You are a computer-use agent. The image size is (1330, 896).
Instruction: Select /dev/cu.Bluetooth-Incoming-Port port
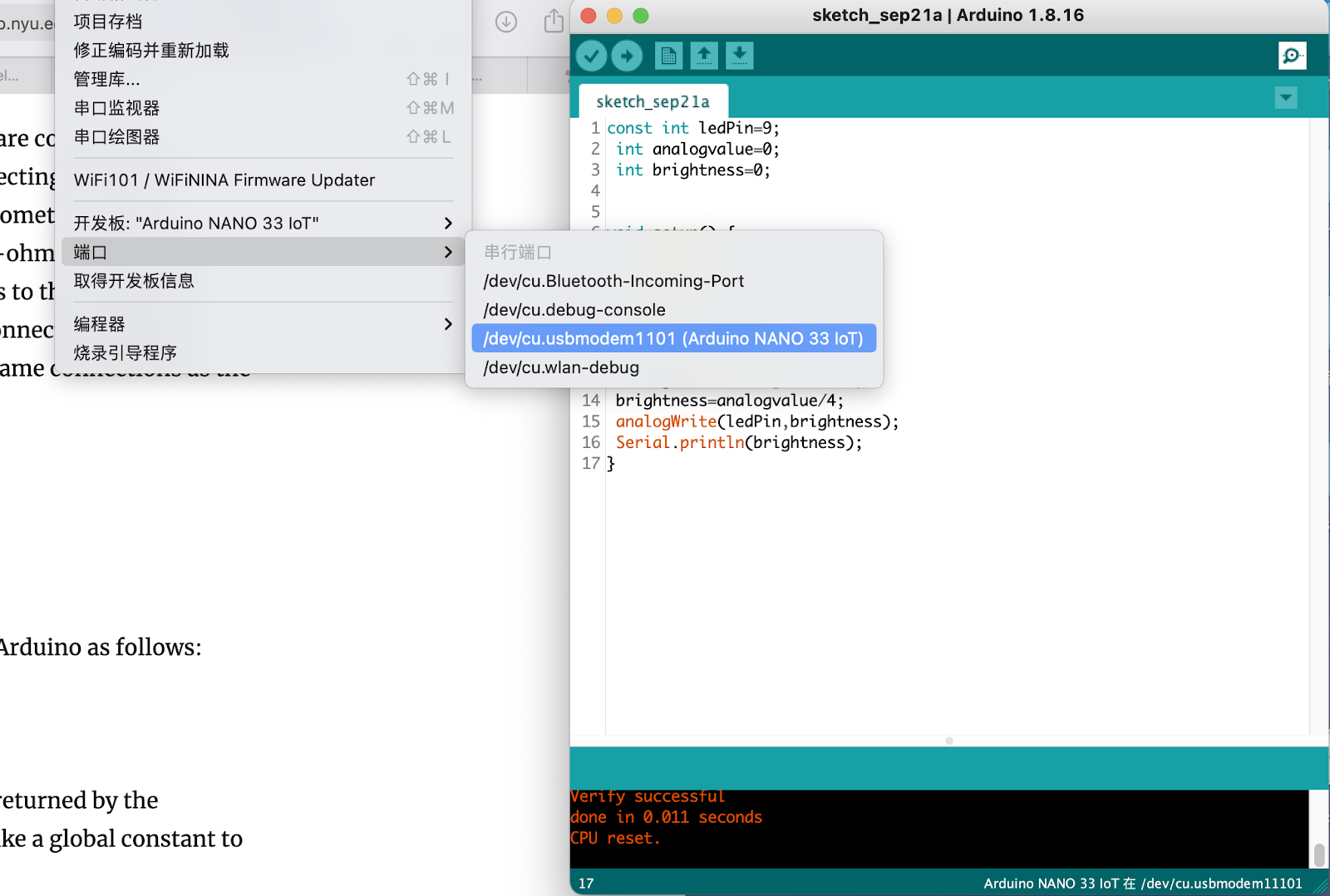(x=673, y=281)
